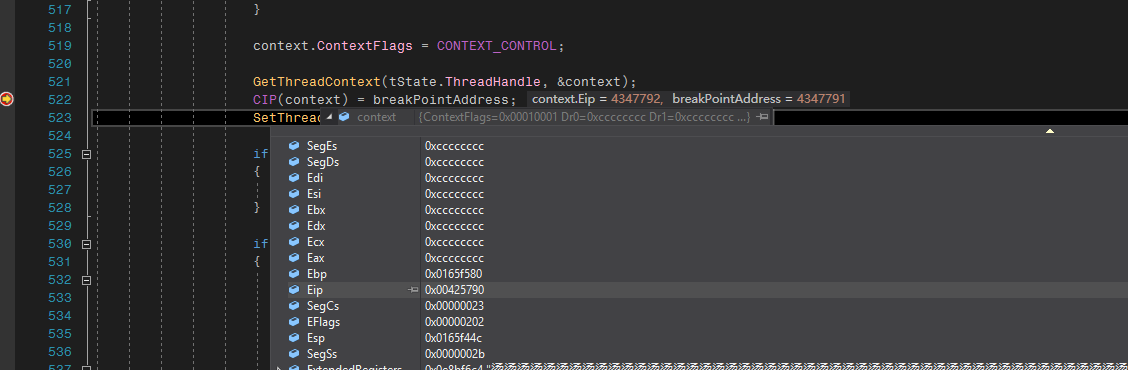Click CONTEXT_CONTROL constant on line 519

(x=497, y=46)
